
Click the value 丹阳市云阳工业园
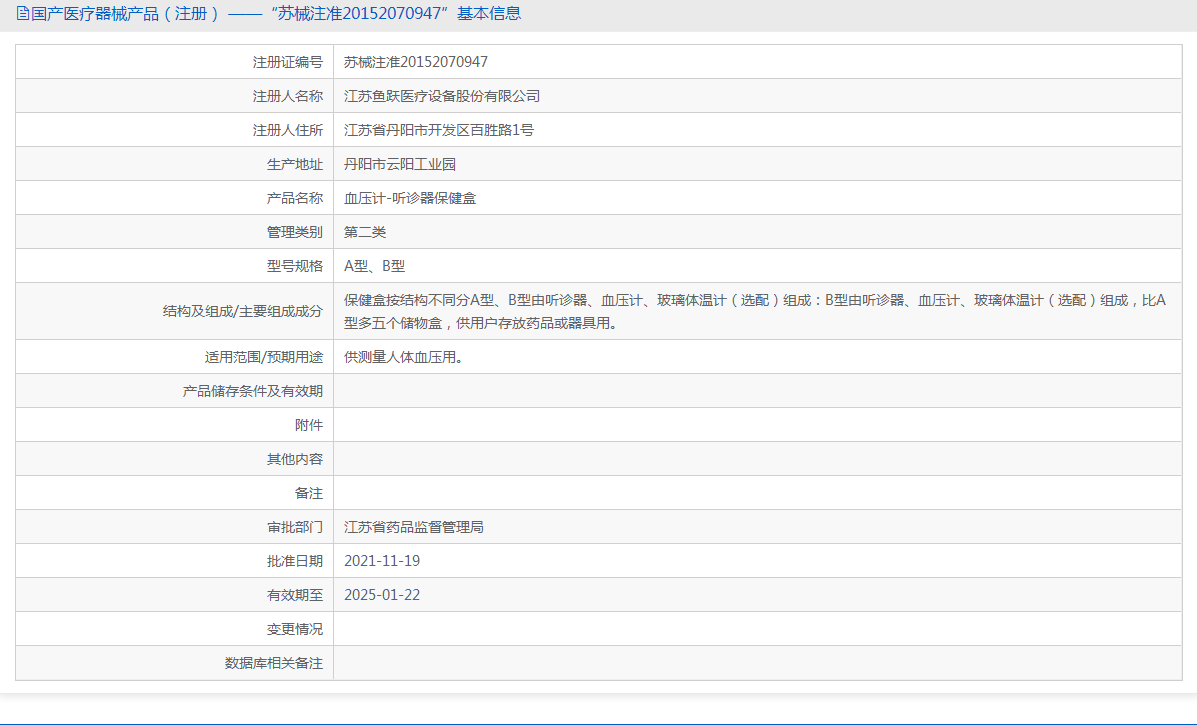click(x=400, y=164)
